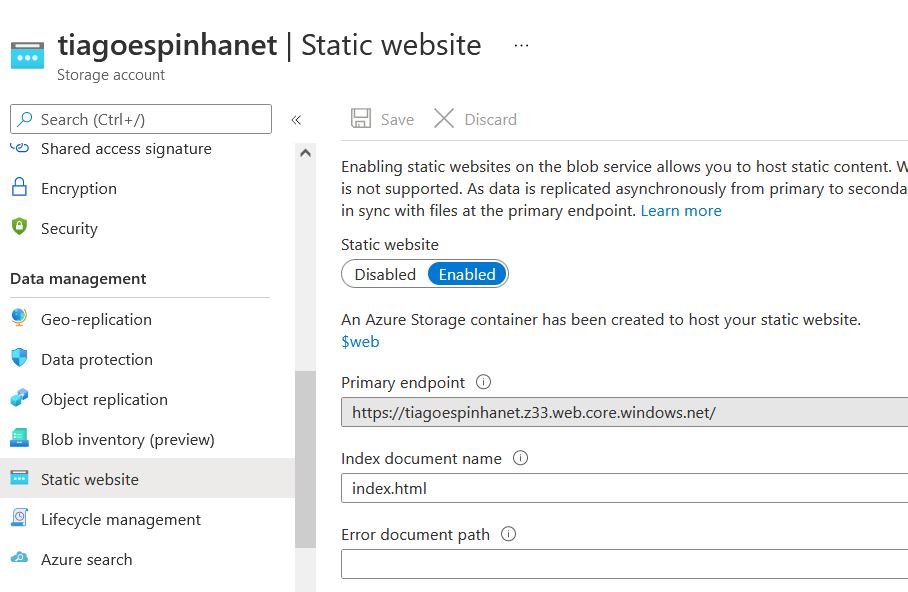Collapse the sidebar with double chevron

tap(296, 120)
